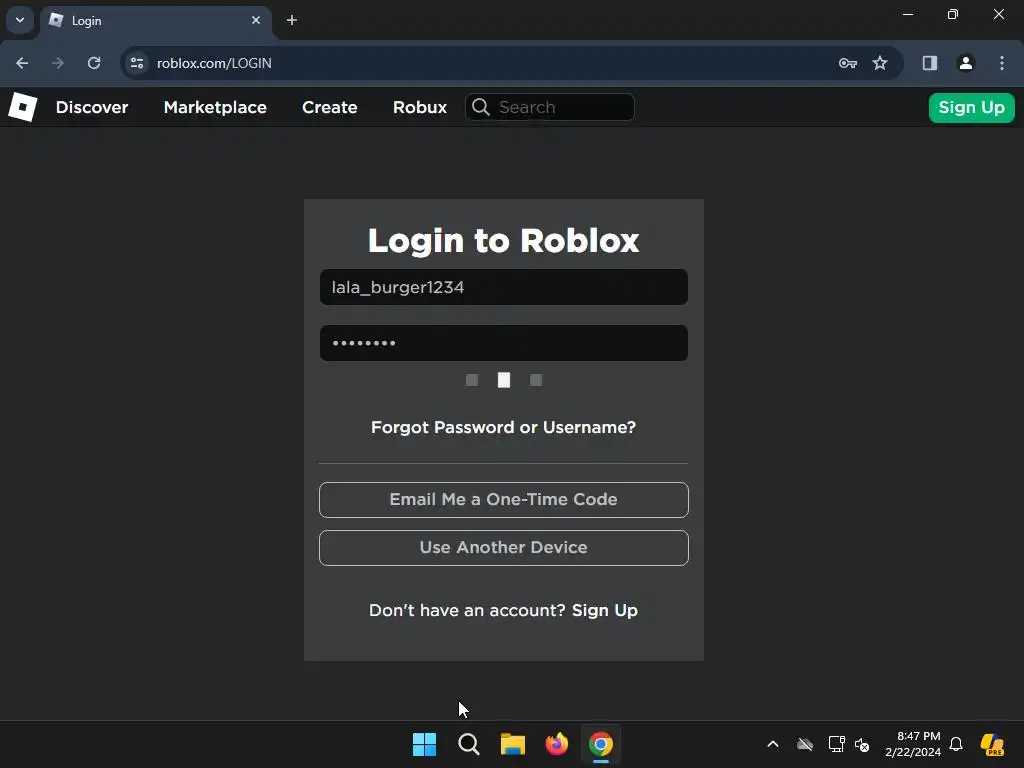Select the Login tab

click(155, 21)
